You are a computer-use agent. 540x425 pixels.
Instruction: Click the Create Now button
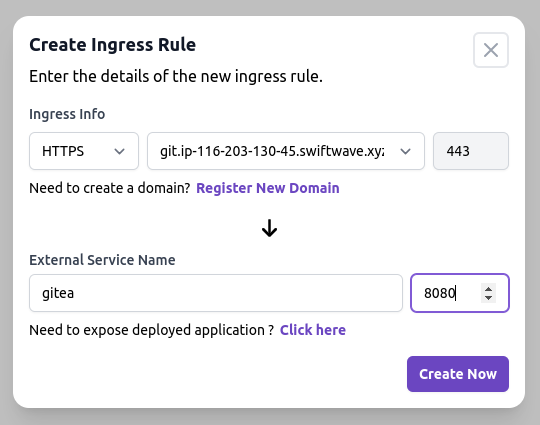pyautogui.click(x=458, y=374)
